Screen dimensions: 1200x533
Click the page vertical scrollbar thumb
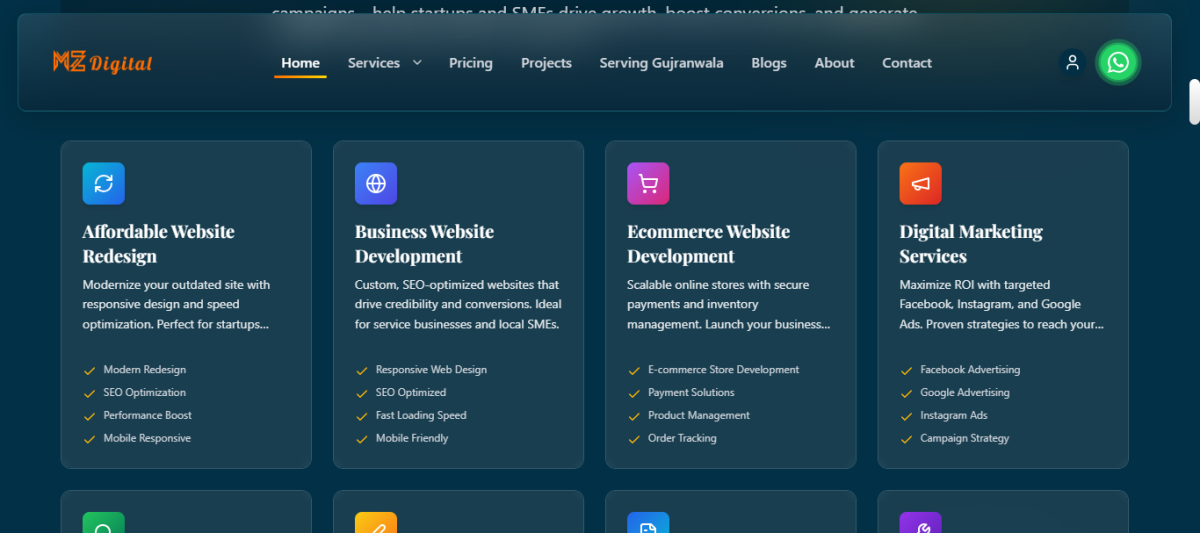1193,102
